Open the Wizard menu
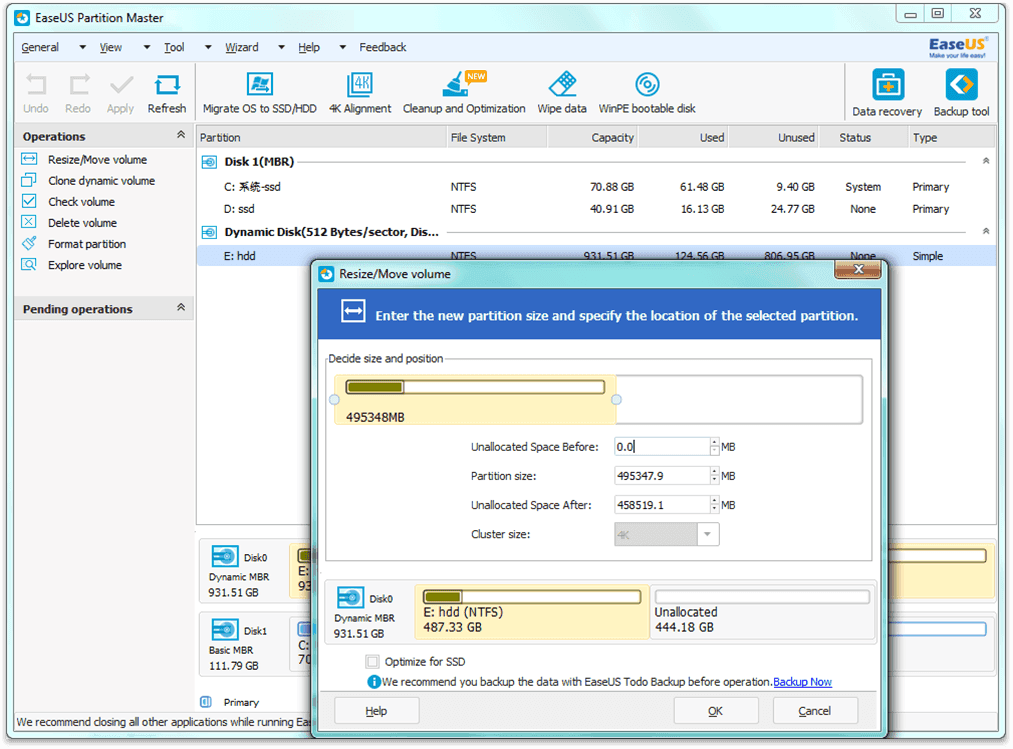The width and height of the screenshot is (1013, 749). 242,47
